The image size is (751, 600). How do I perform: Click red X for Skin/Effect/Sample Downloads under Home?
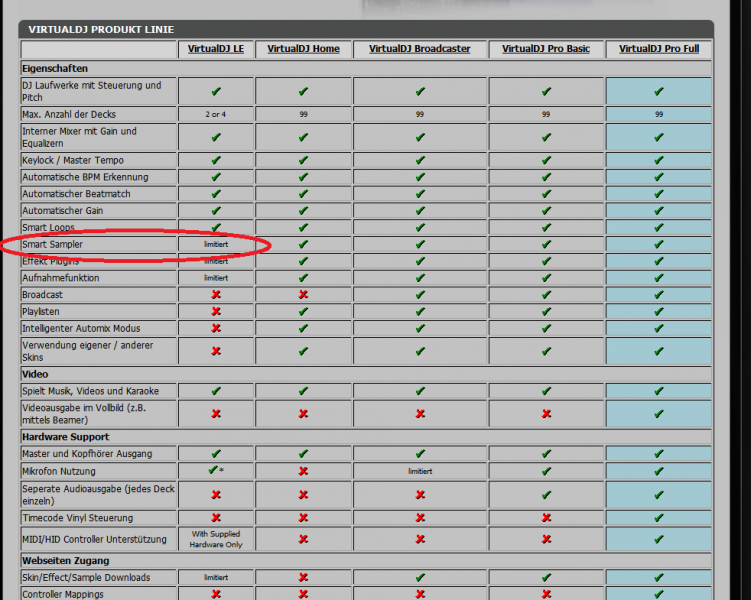click(303, 577)
